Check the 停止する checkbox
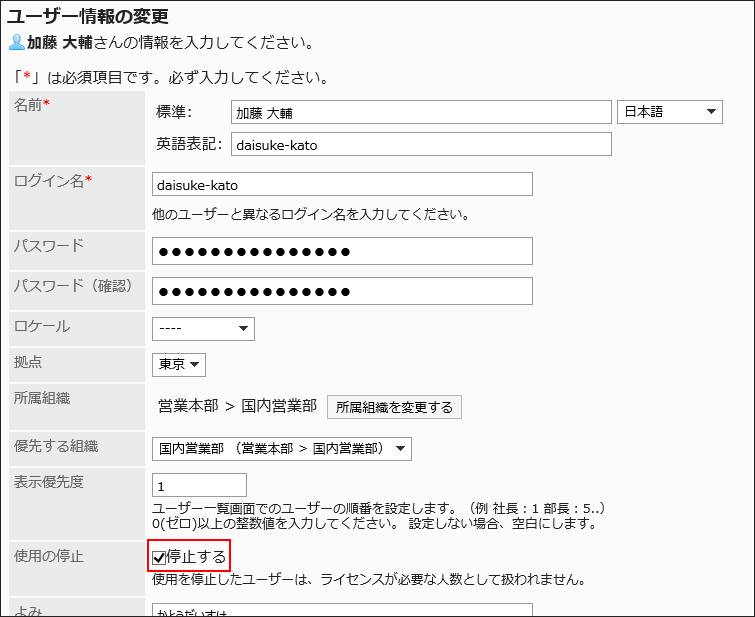 click(159, 558)
